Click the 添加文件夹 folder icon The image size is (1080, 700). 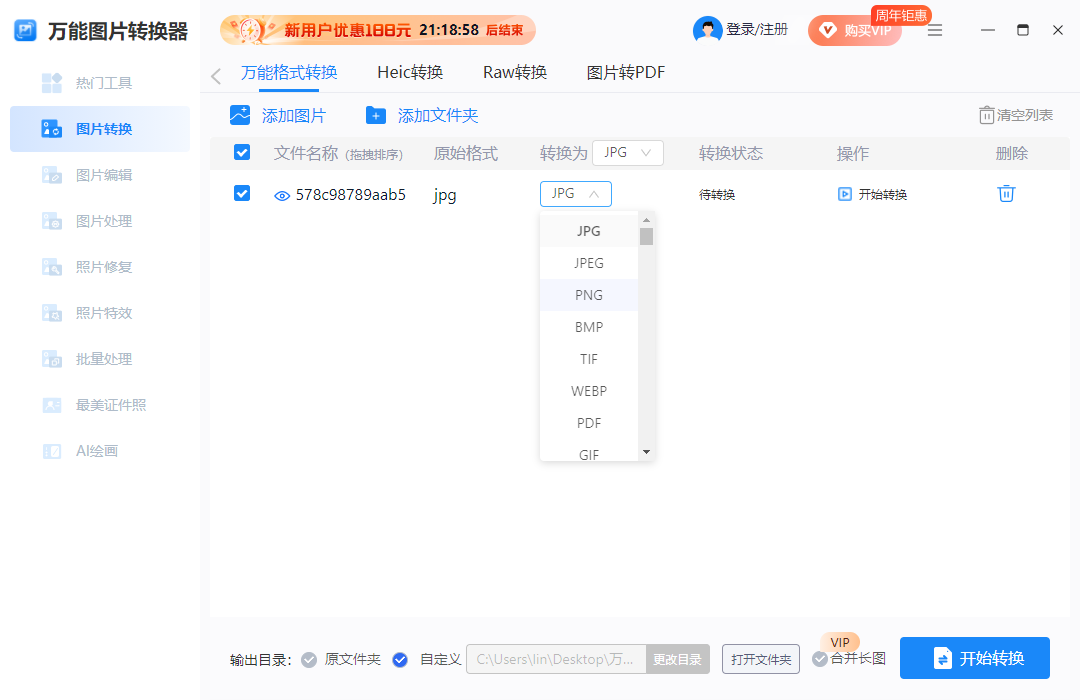pyautogui.click(x=375, y=115)
